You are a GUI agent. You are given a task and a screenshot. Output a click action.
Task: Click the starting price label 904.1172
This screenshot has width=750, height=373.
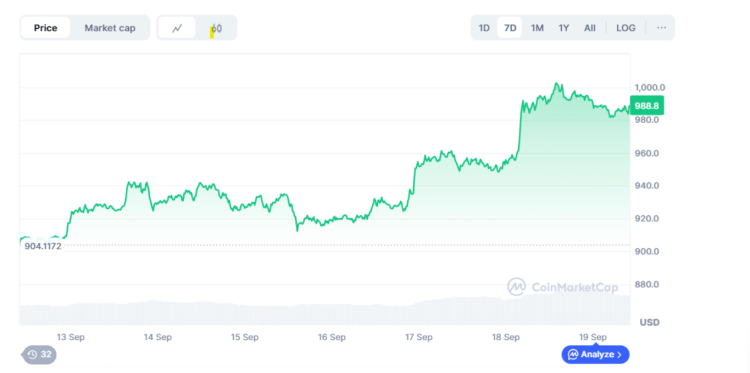[43, 246]
